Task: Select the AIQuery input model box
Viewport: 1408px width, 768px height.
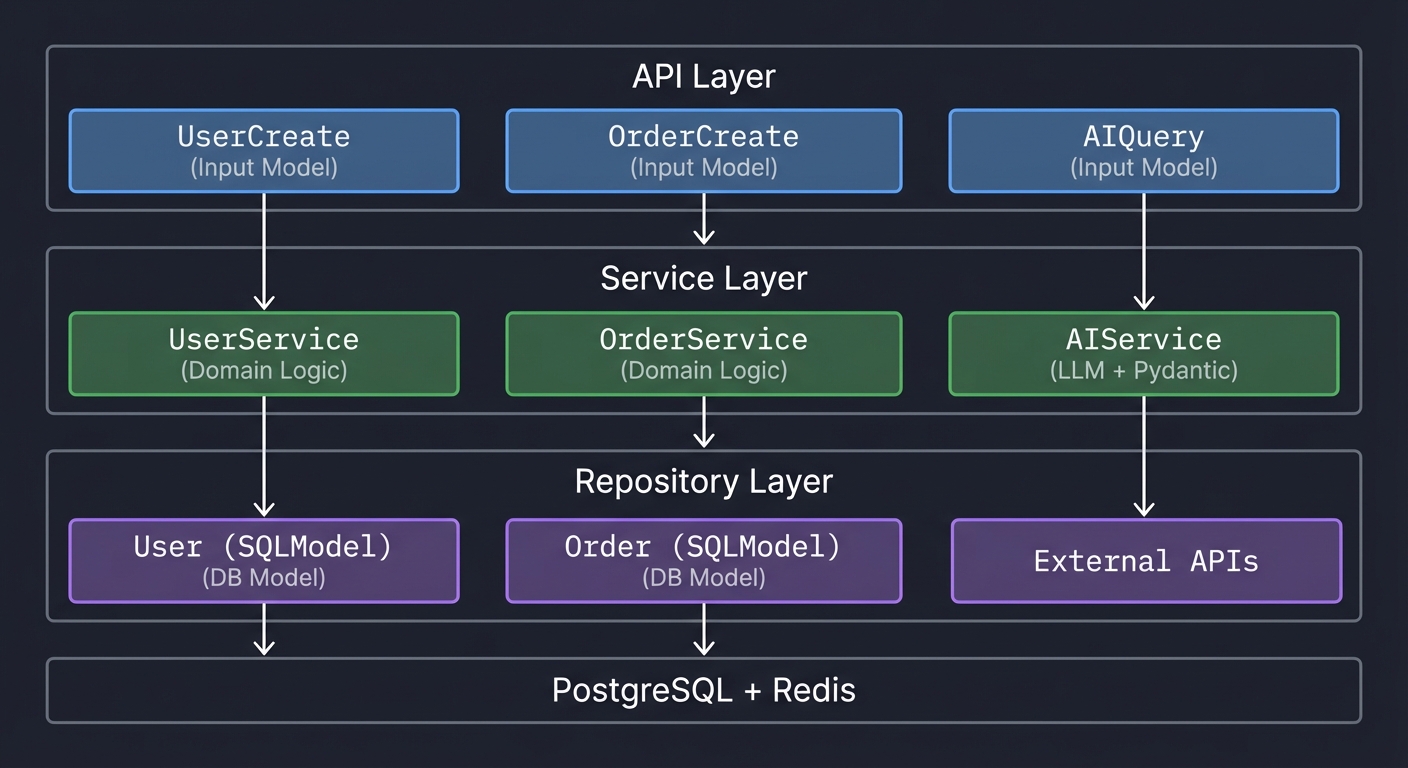Action: [x=1143, y=150]
